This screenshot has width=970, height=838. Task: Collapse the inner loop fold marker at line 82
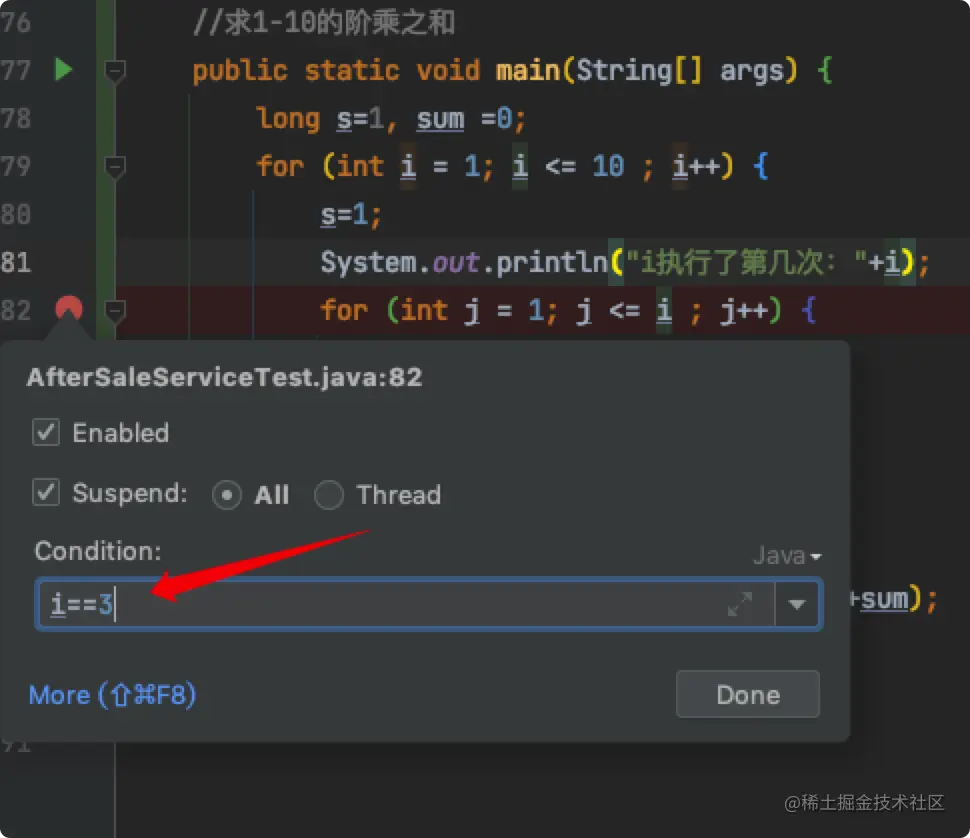pos(115,310)
